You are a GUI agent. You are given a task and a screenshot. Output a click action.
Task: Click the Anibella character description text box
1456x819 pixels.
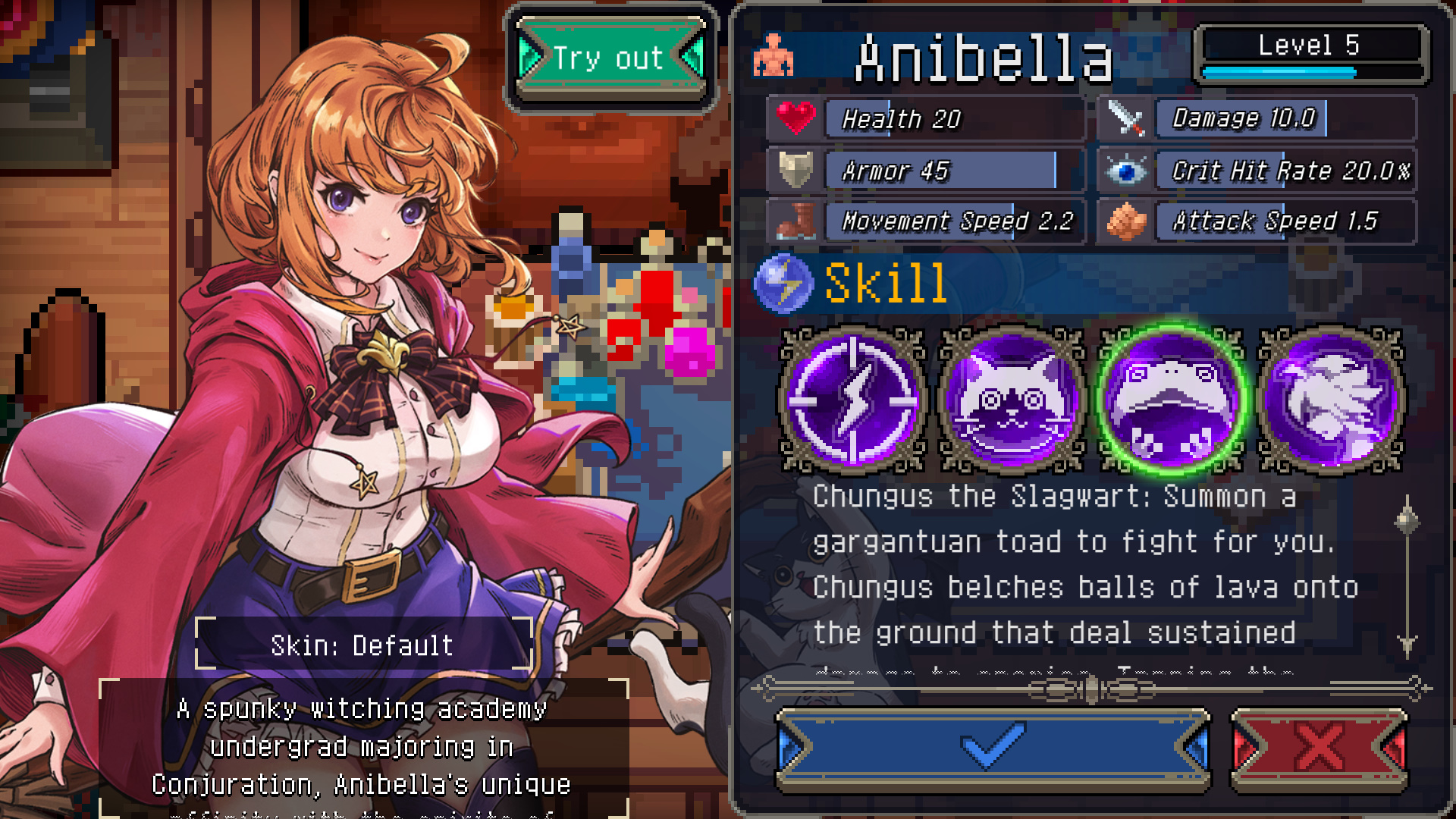364,748
